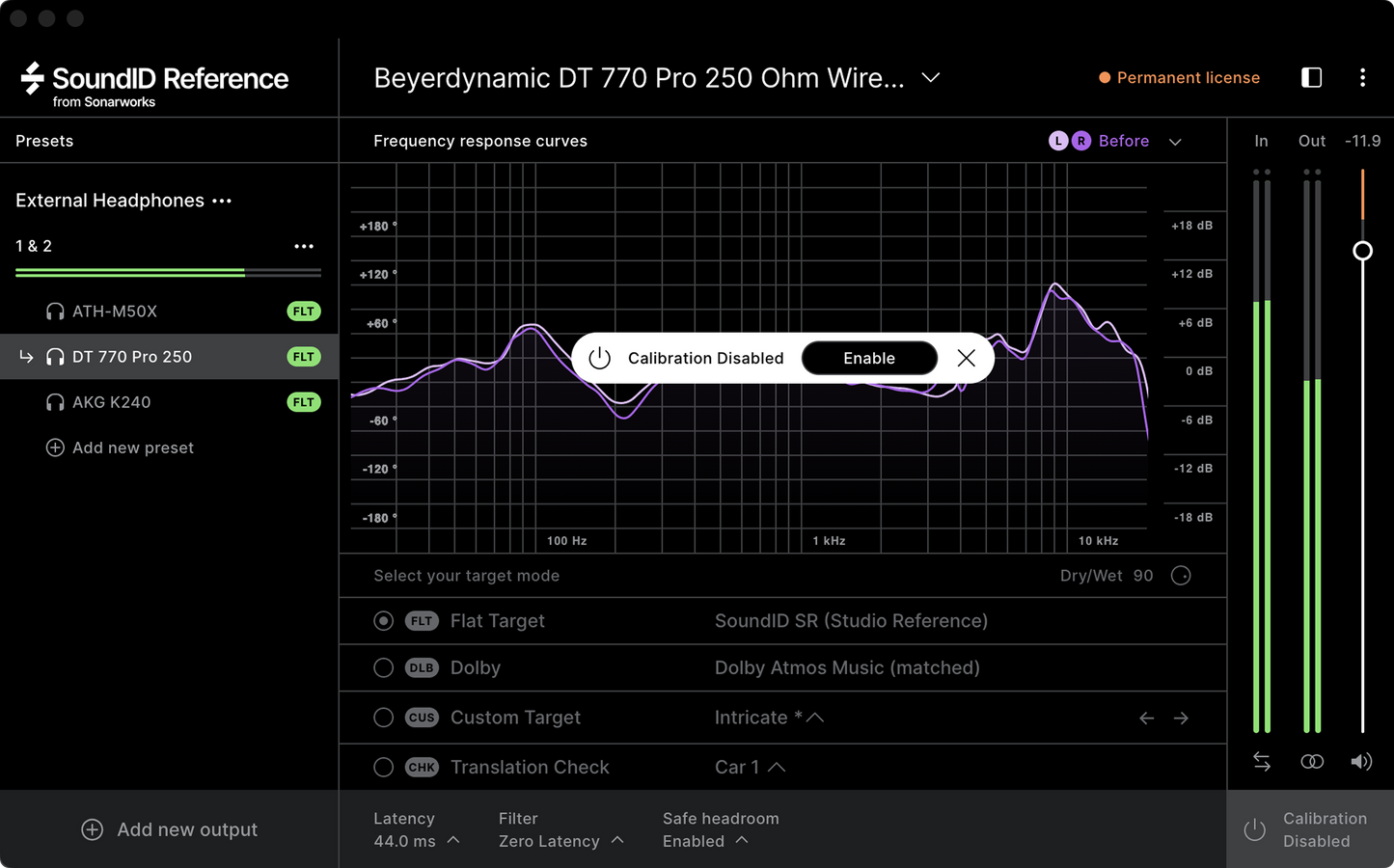
Task: Open the Before curve view dropdown
Action: click(1175, 142)
